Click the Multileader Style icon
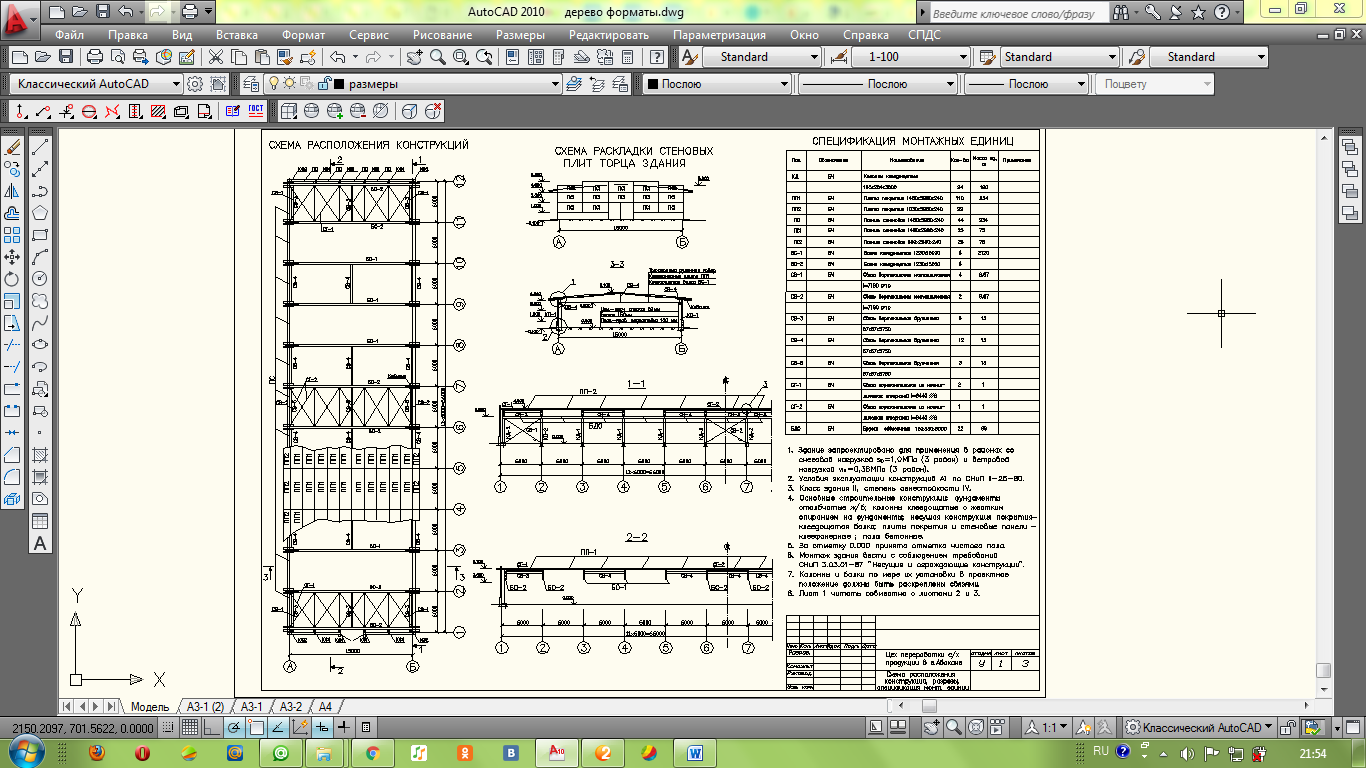This screenshot has width=1366, height=768. 1137,57
